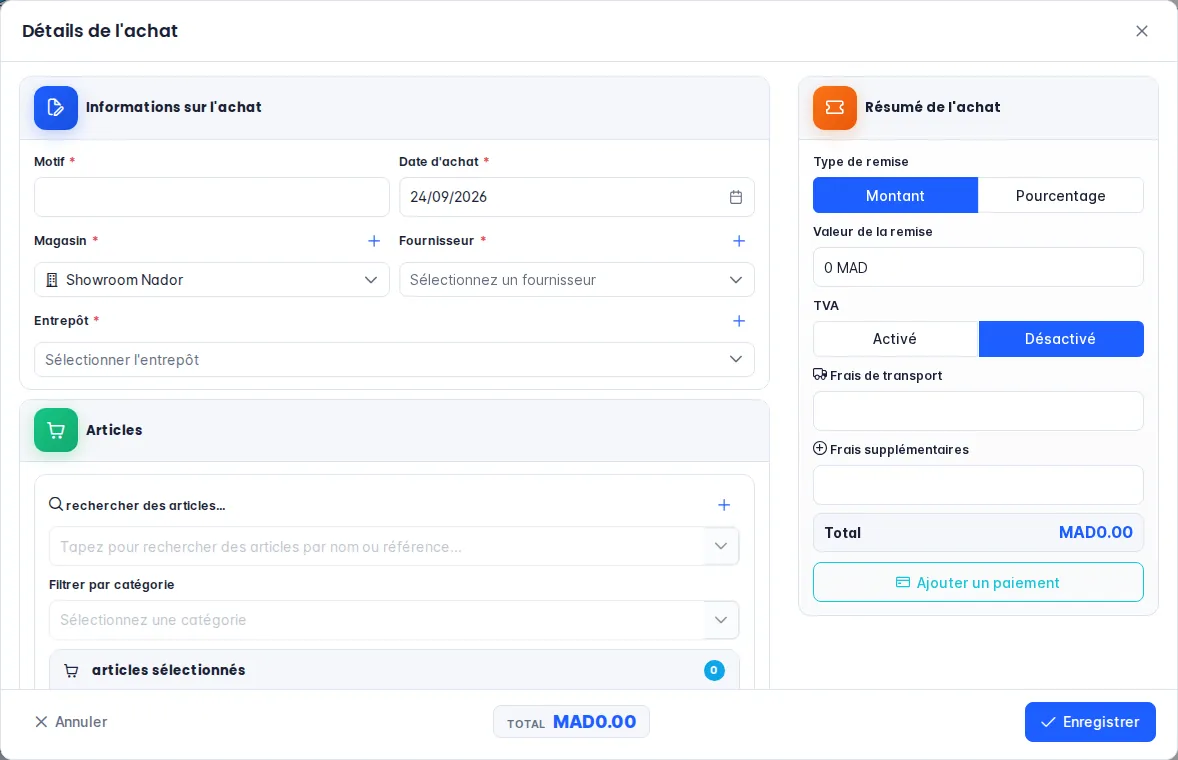
Task: Click the cart icon beside articles sélectionnés
Action: 71,671
